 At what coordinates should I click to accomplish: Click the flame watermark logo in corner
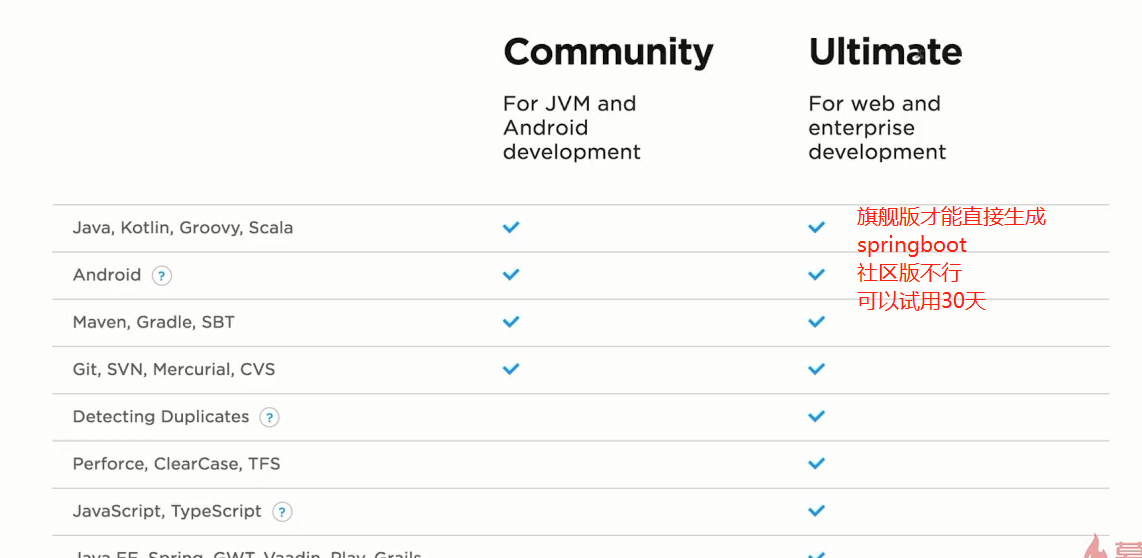(1094, 546)
